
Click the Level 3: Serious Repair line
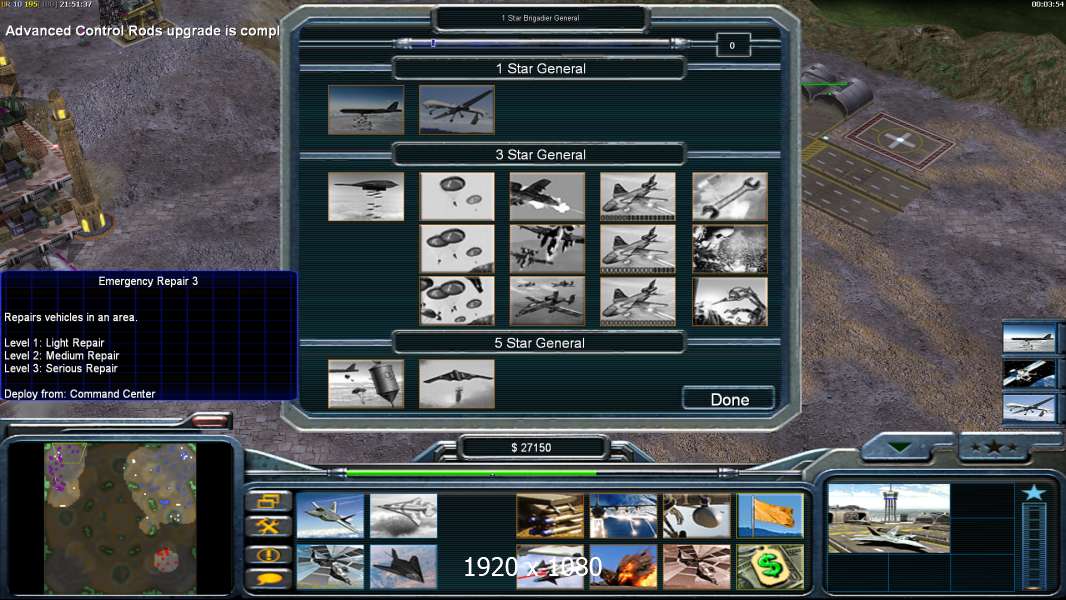tap(61, 368)
